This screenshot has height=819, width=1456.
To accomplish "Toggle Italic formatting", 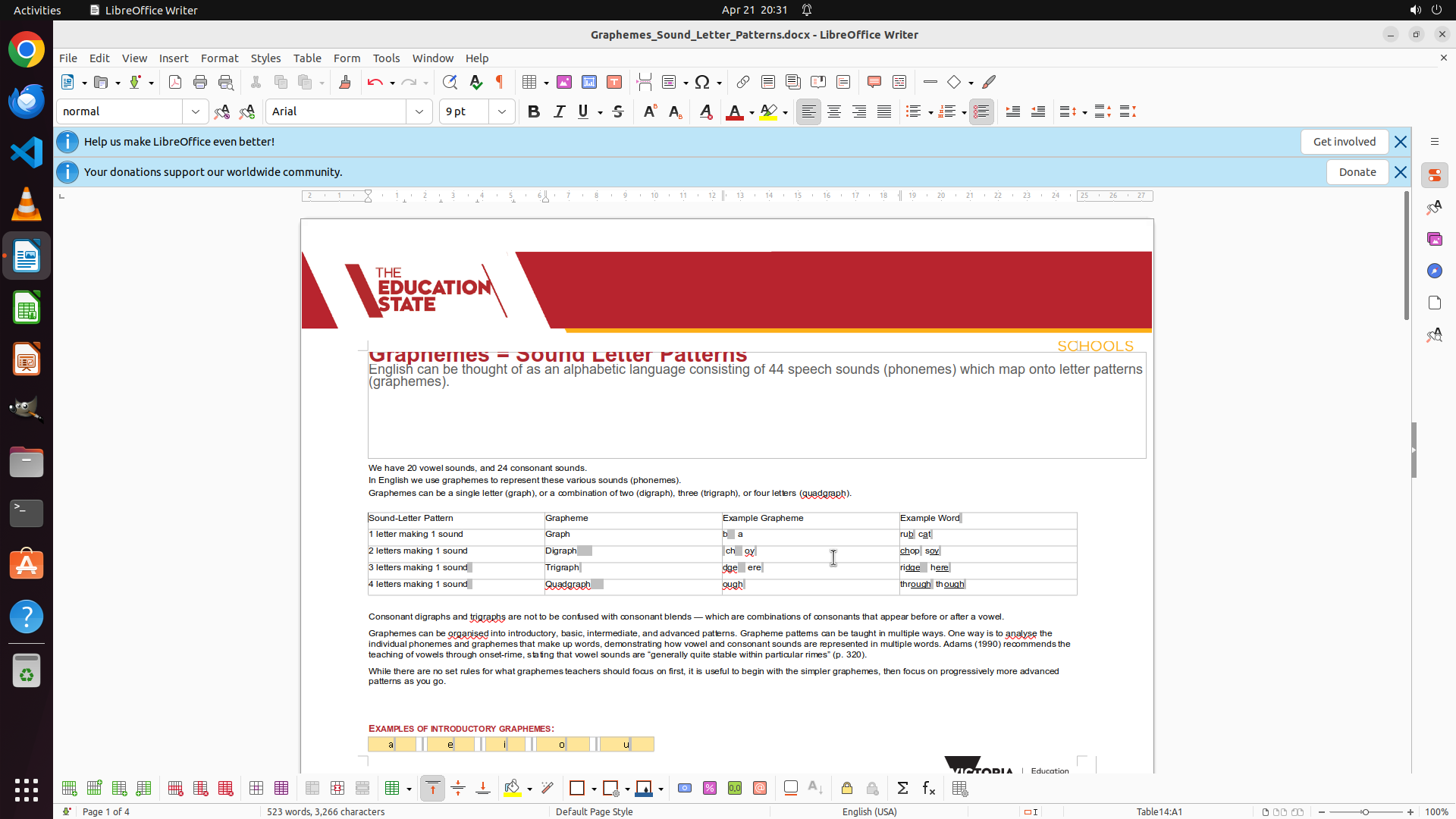I will tap(559, 111).
